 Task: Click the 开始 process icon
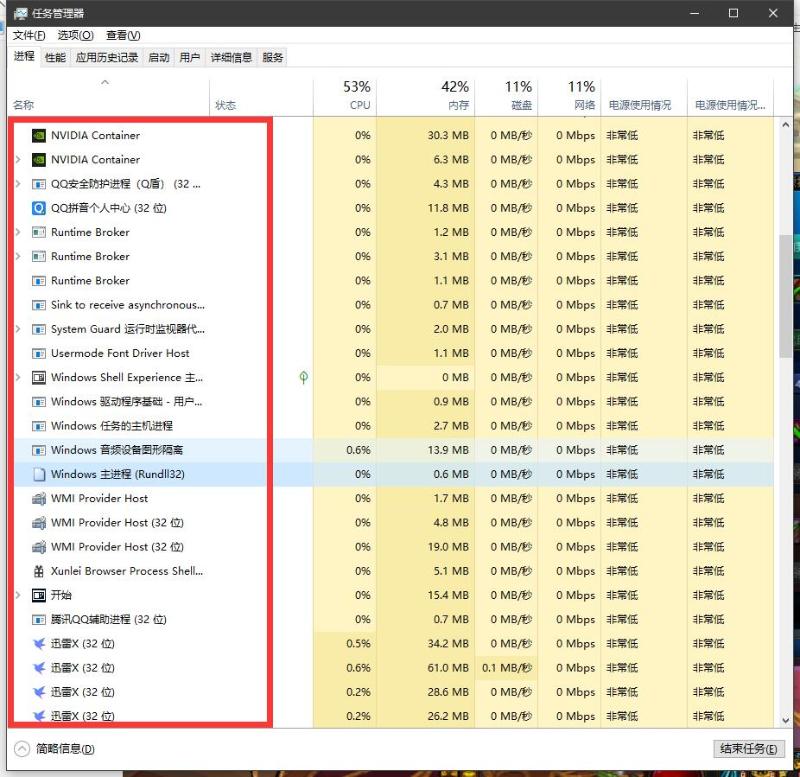39,595
